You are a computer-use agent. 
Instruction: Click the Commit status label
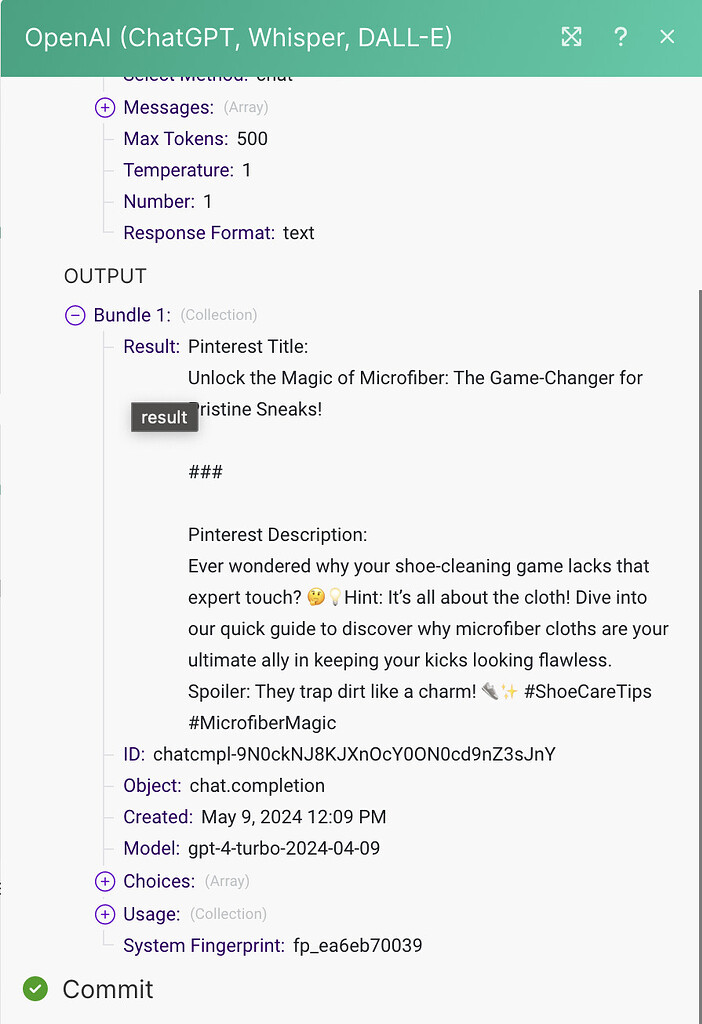[108, 989]
